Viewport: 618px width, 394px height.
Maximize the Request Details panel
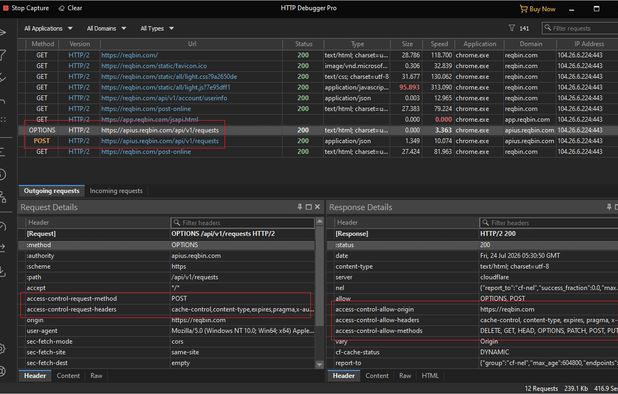pyautogui.click(x=309, y=207)
